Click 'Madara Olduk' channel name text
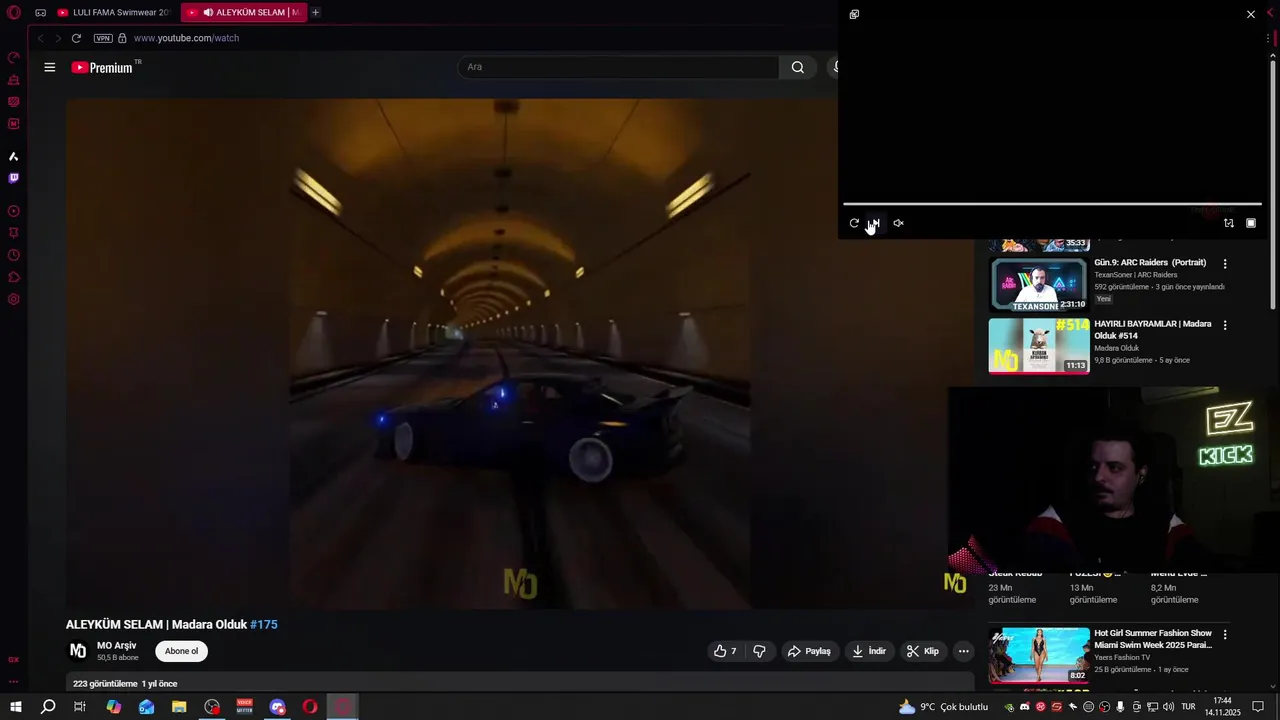The width and height of the screenshot is (1280, 720). 1117,348
